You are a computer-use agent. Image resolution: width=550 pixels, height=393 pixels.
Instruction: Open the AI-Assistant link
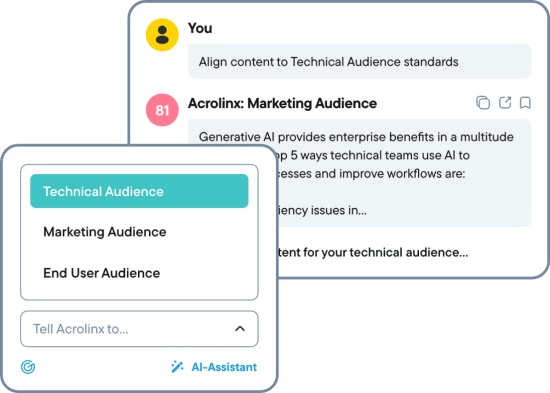tap(224, 367)
